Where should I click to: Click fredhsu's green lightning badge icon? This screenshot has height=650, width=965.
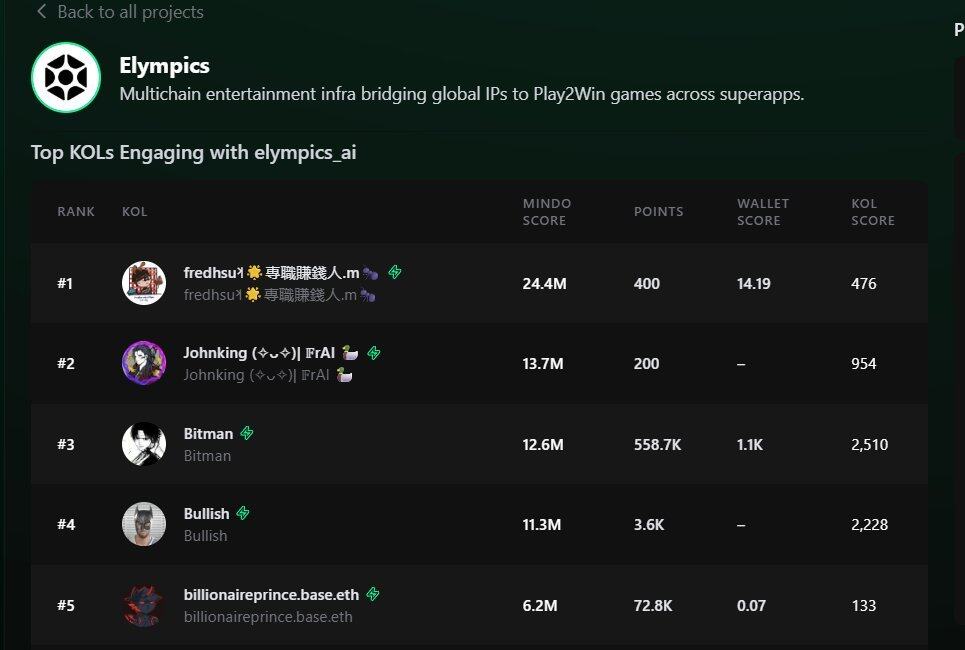(394, 272)
